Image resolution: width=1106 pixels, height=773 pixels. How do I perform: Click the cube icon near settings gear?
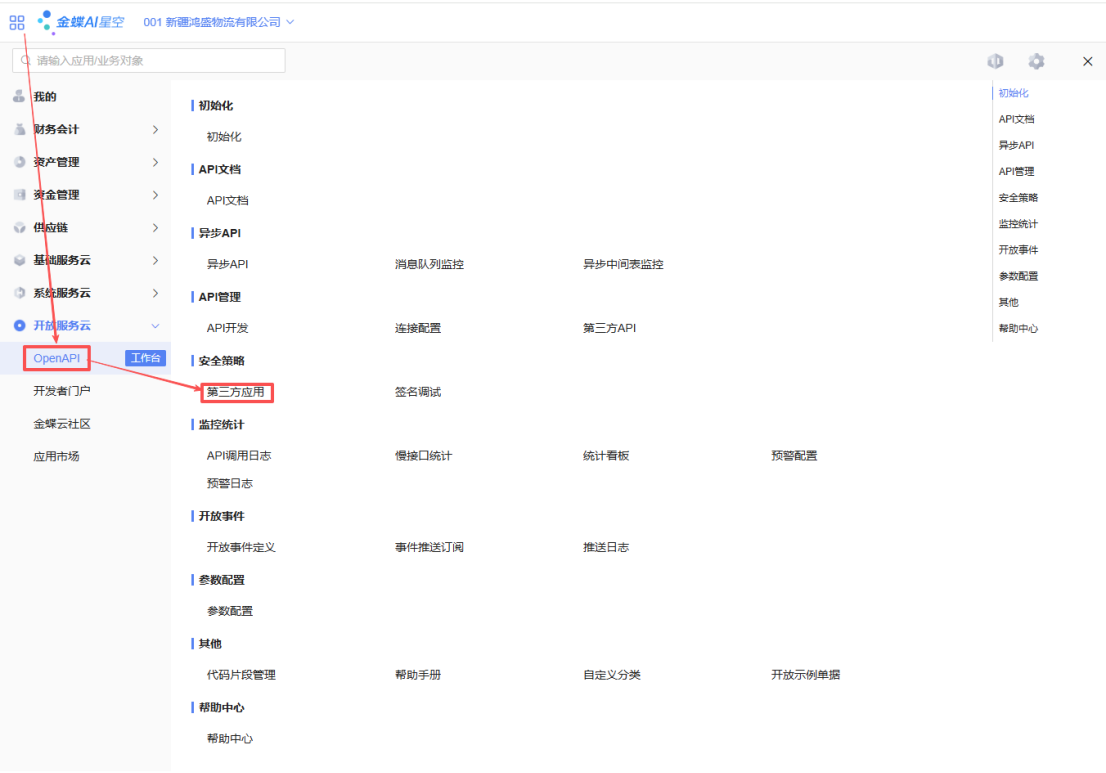click(x=995, y=61)
